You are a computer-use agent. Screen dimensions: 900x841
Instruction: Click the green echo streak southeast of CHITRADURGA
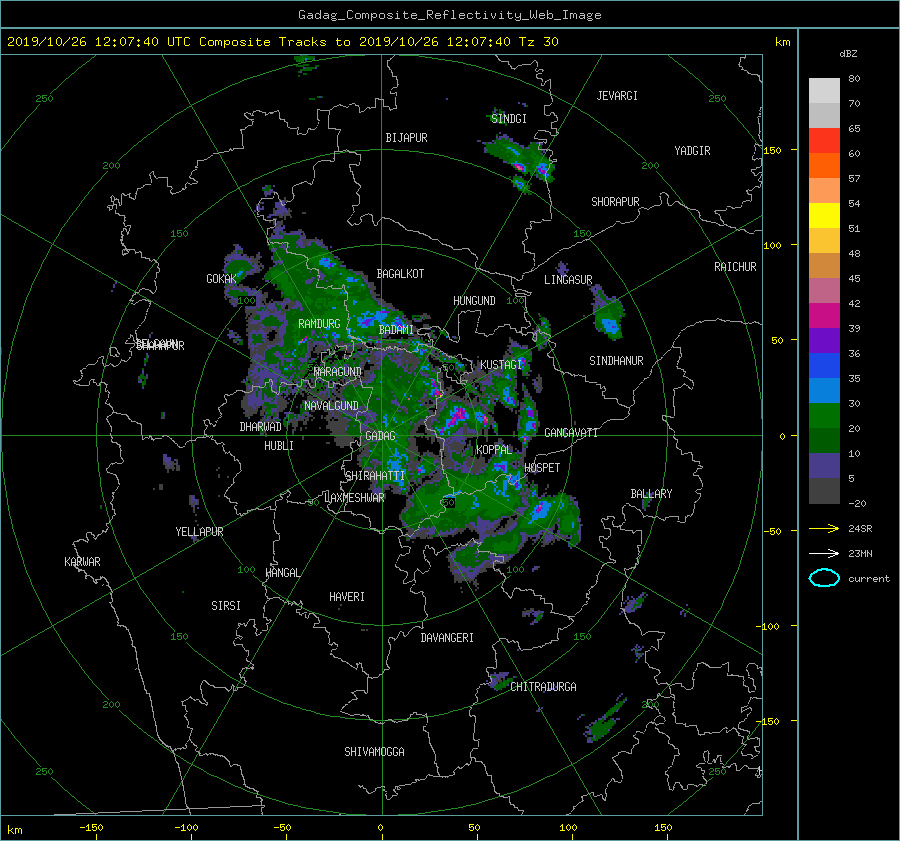(606, 720)
